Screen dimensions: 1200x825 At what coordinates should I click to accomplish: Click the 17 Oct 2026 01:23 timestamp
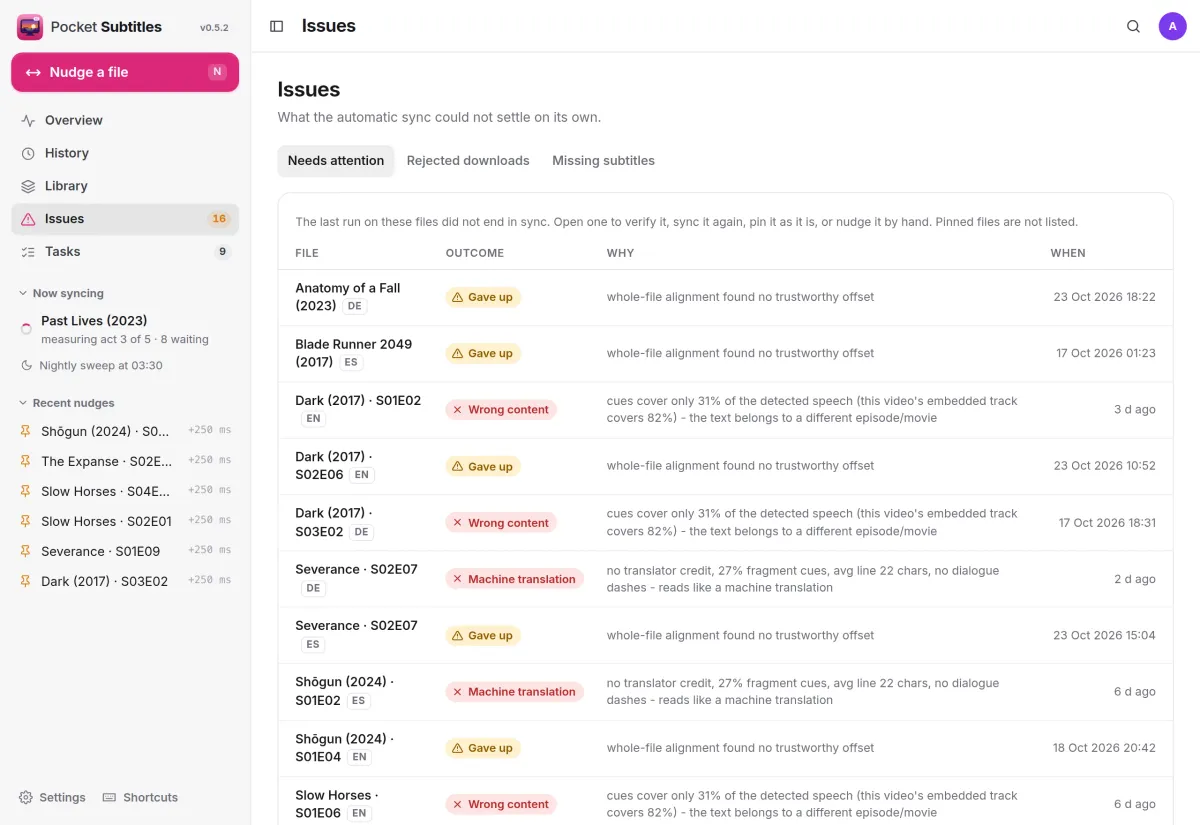(1106, 353)
